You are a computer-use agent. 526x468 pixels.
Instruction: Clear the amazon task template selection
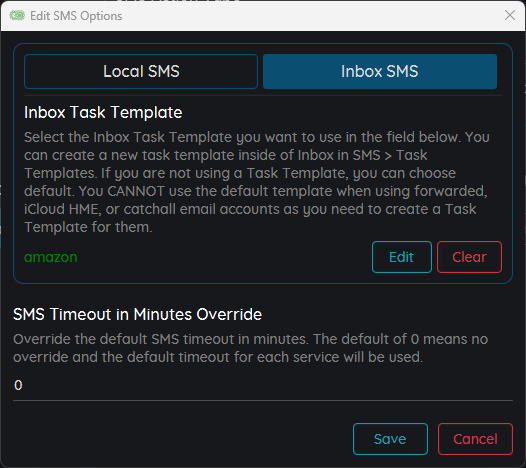point(469,257)
